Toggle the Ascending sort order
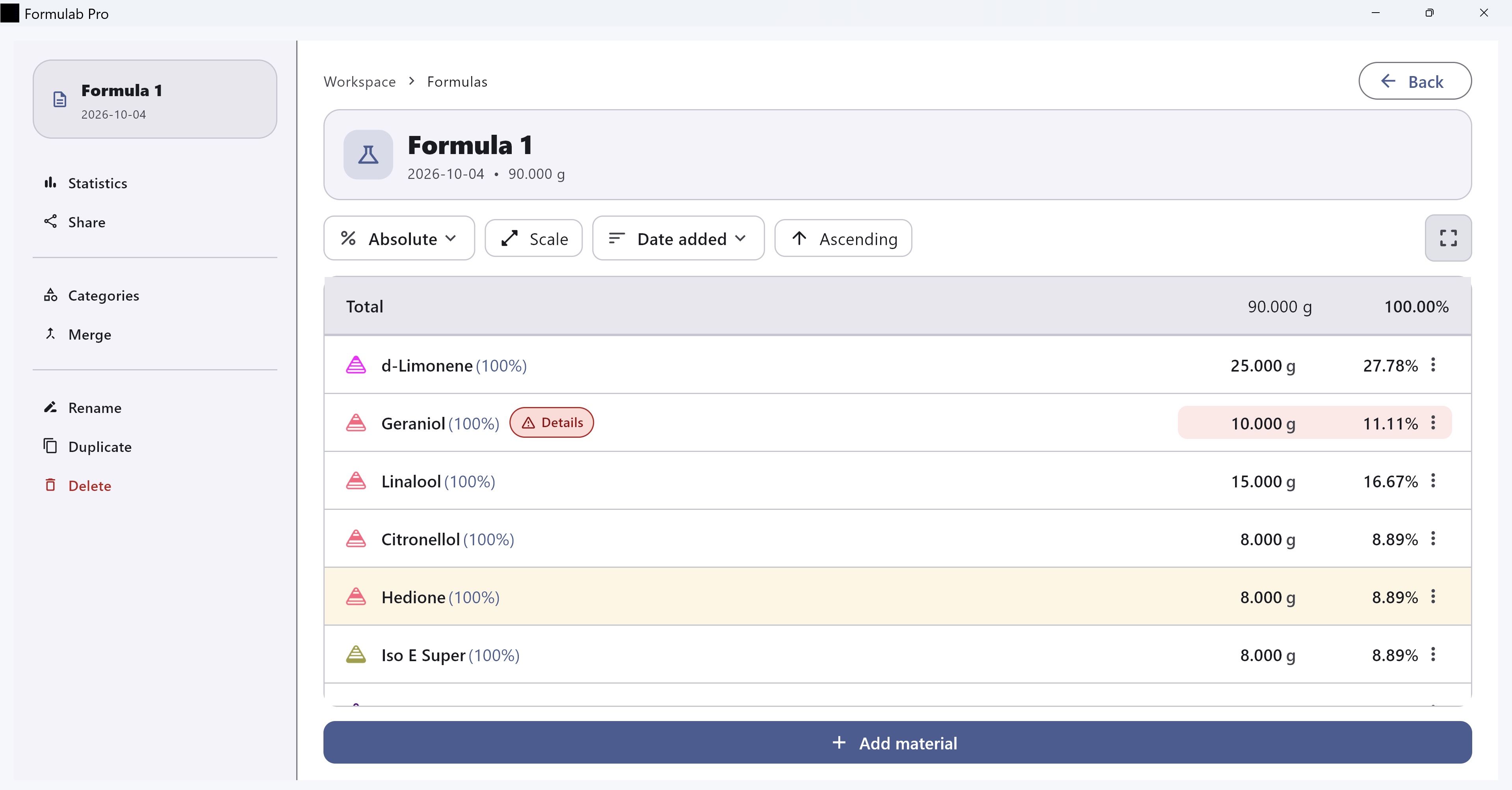Viewport: 1512px width, 790px height. [843, 238]
